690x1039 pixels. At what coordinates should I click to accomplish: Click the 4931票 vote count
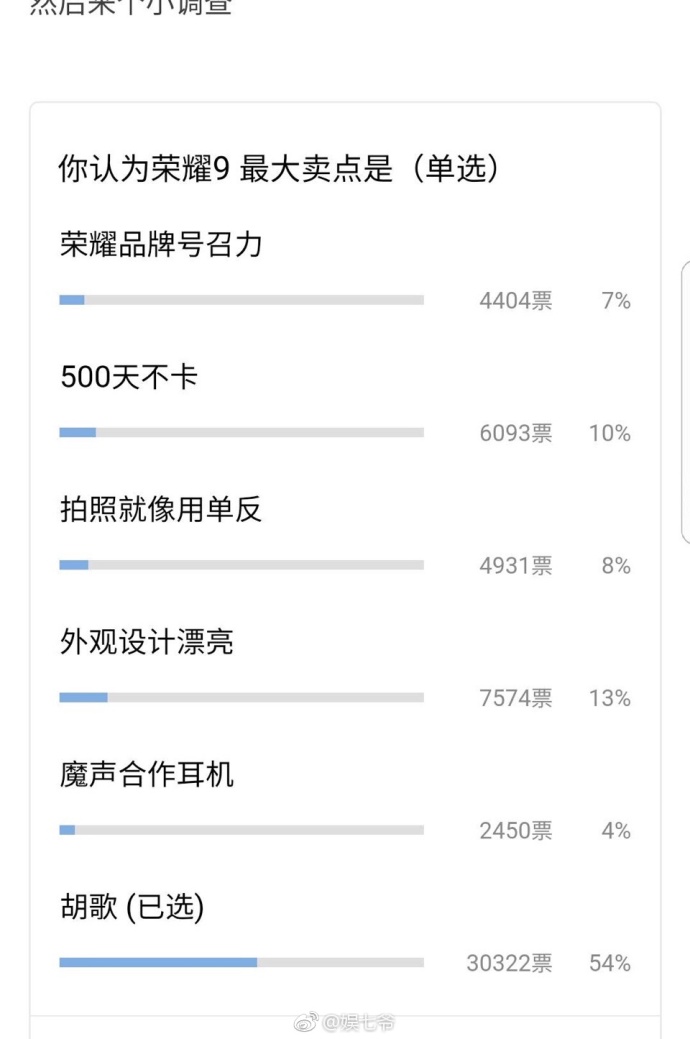tap(516, 566)
